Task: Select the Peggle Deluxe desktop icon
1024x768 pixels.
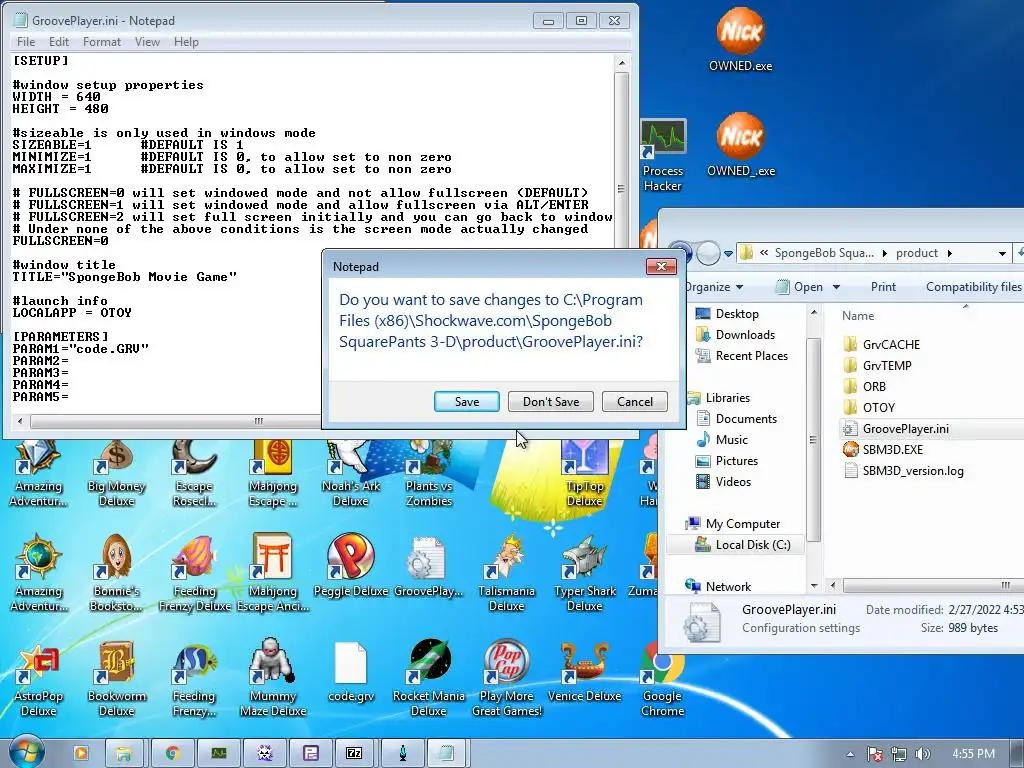Action: coord(351,566)
